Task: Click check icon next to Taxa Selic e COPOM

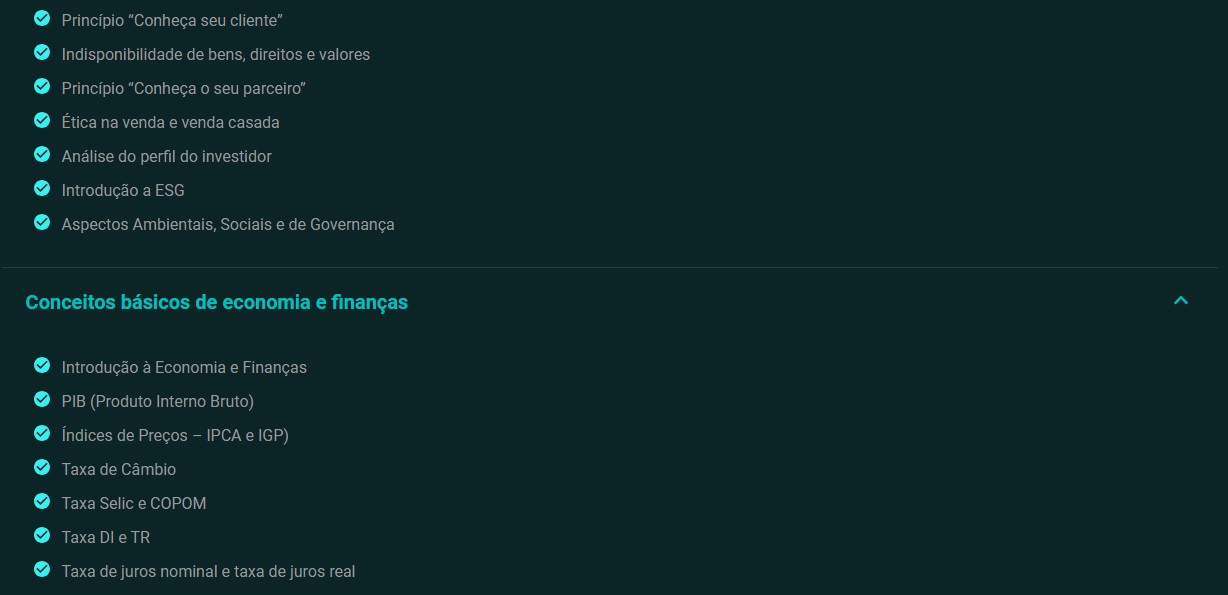Action: [42, 501]
